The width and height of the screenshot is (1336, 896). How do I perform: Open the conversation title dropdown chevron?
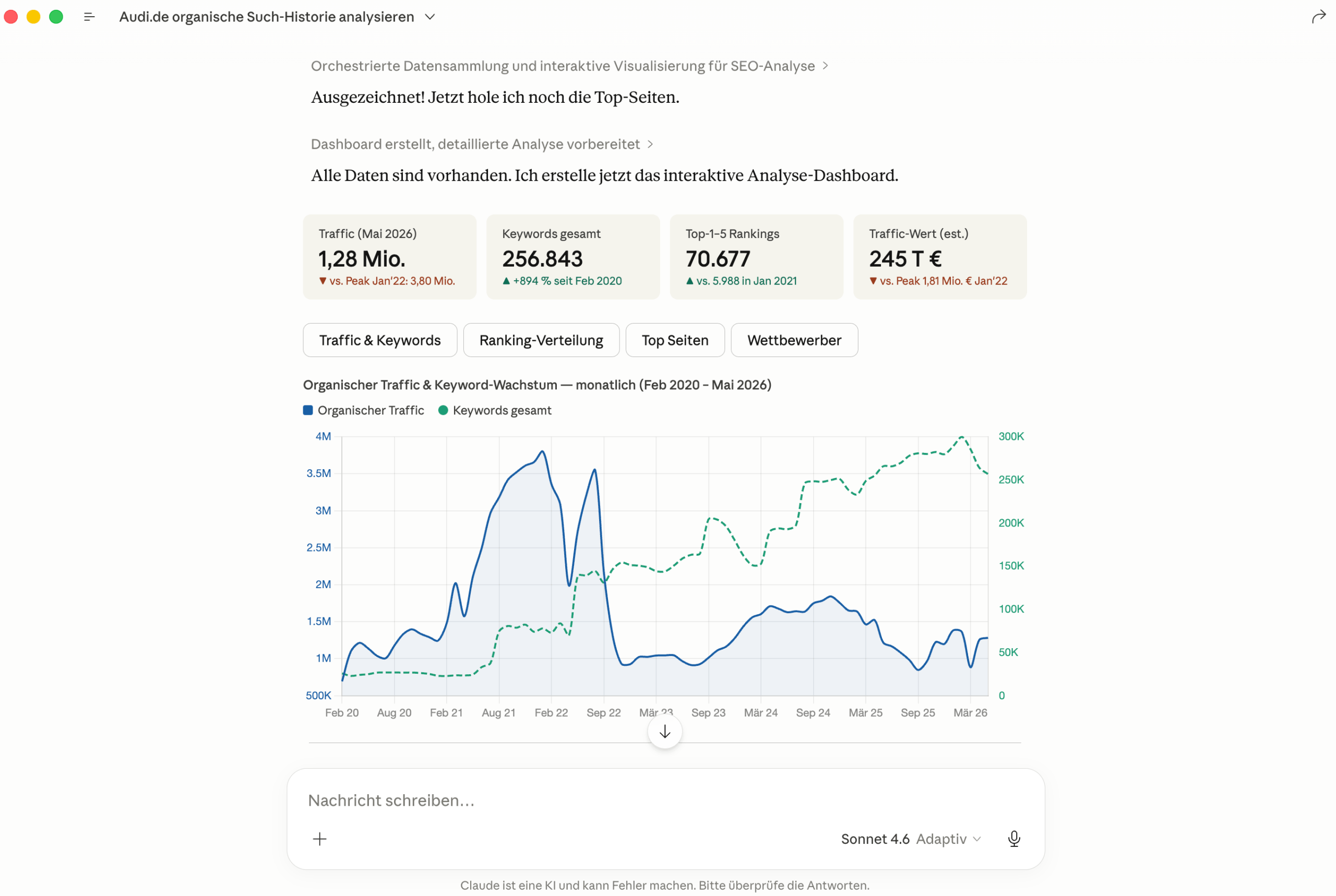430,17
